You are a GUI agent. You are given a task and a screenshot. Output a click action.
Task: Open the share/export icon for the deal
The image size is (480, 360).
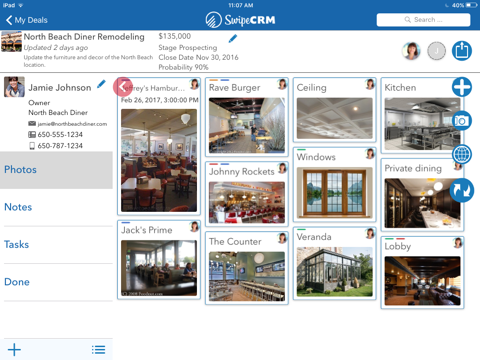click(x=462, y=51)
